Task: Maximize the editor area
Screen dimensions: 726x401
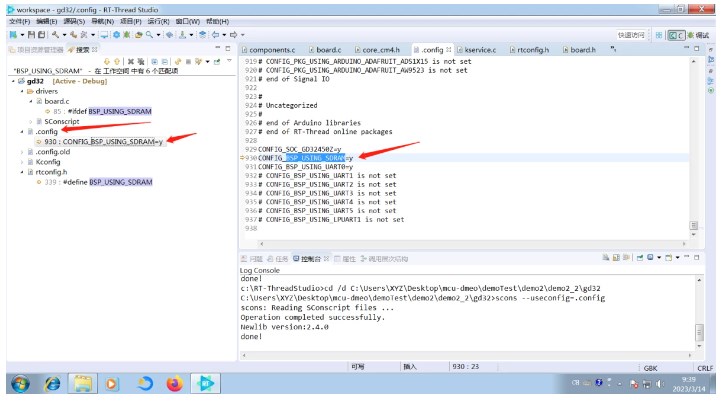Action: point(696,48)
